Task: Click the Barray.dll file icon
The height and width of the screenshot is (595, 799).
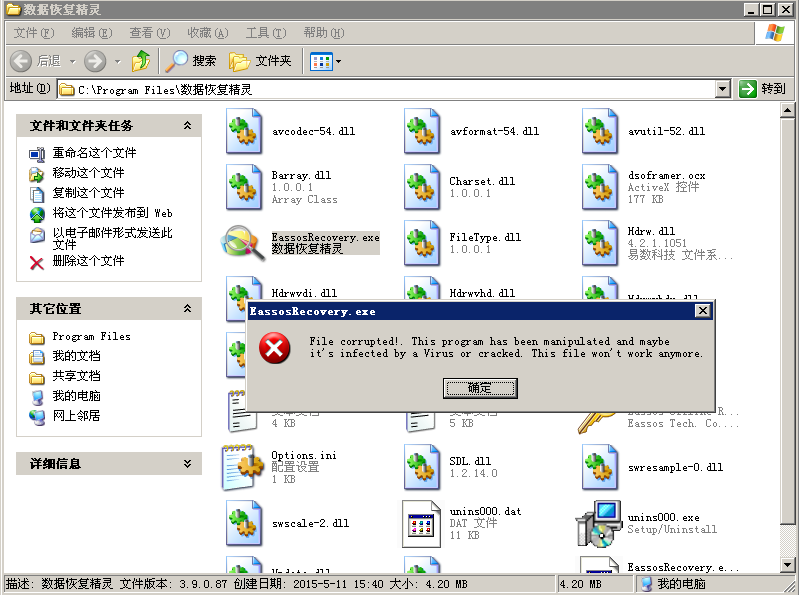Action: tap(244, 187)
